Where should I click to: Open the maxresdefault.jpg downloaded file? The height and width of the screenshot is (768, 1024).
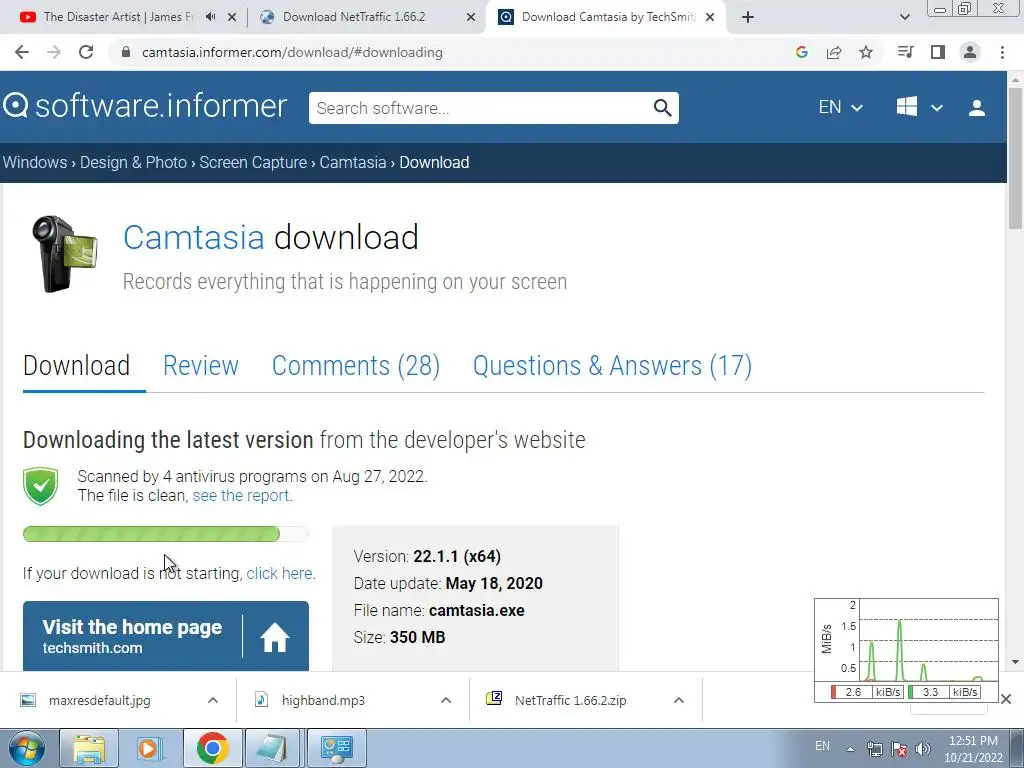tap(99, 700)
